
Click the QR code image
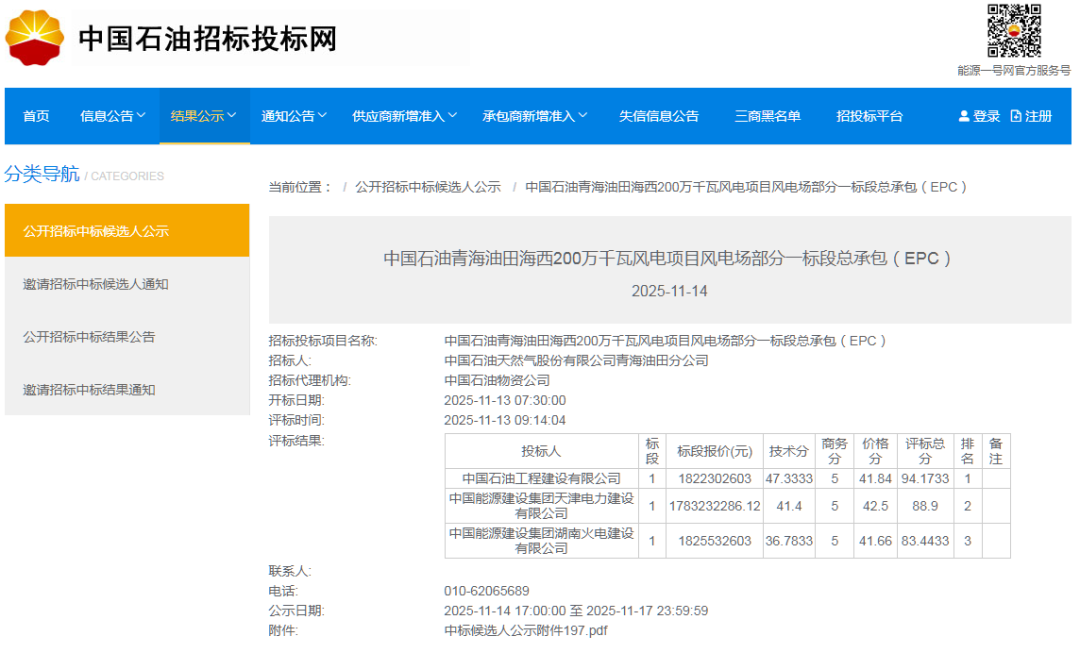(1014, 31)
